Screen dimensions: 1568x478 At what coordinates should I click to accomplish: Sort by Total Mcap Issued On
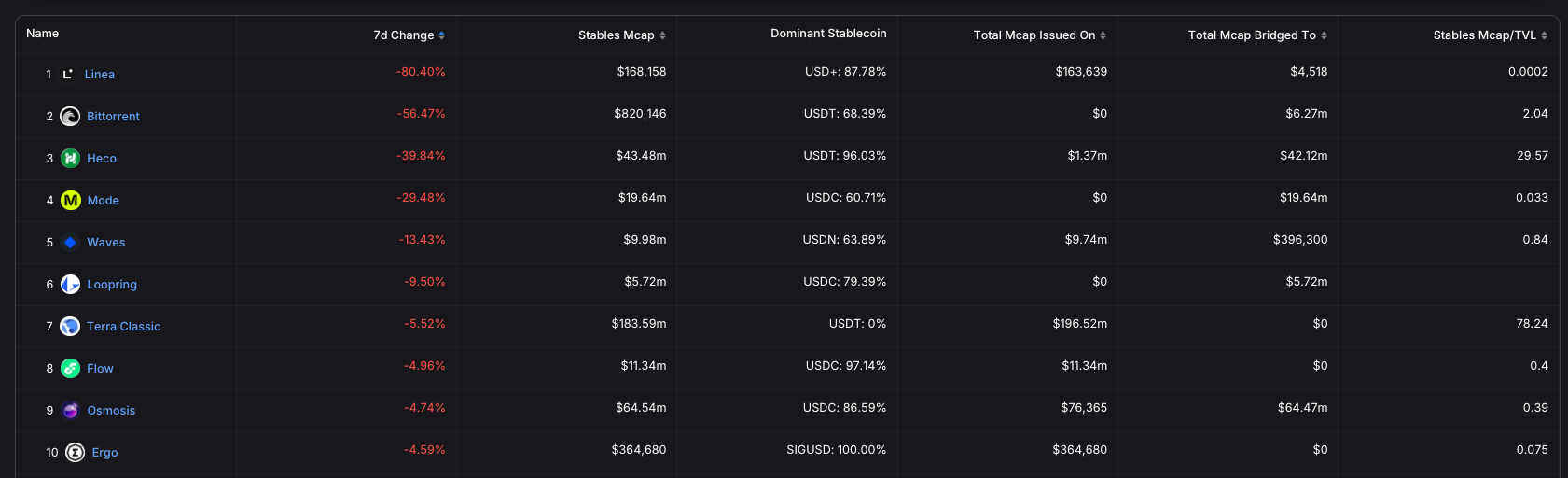pyautogui.click(x=1039, y=35)
